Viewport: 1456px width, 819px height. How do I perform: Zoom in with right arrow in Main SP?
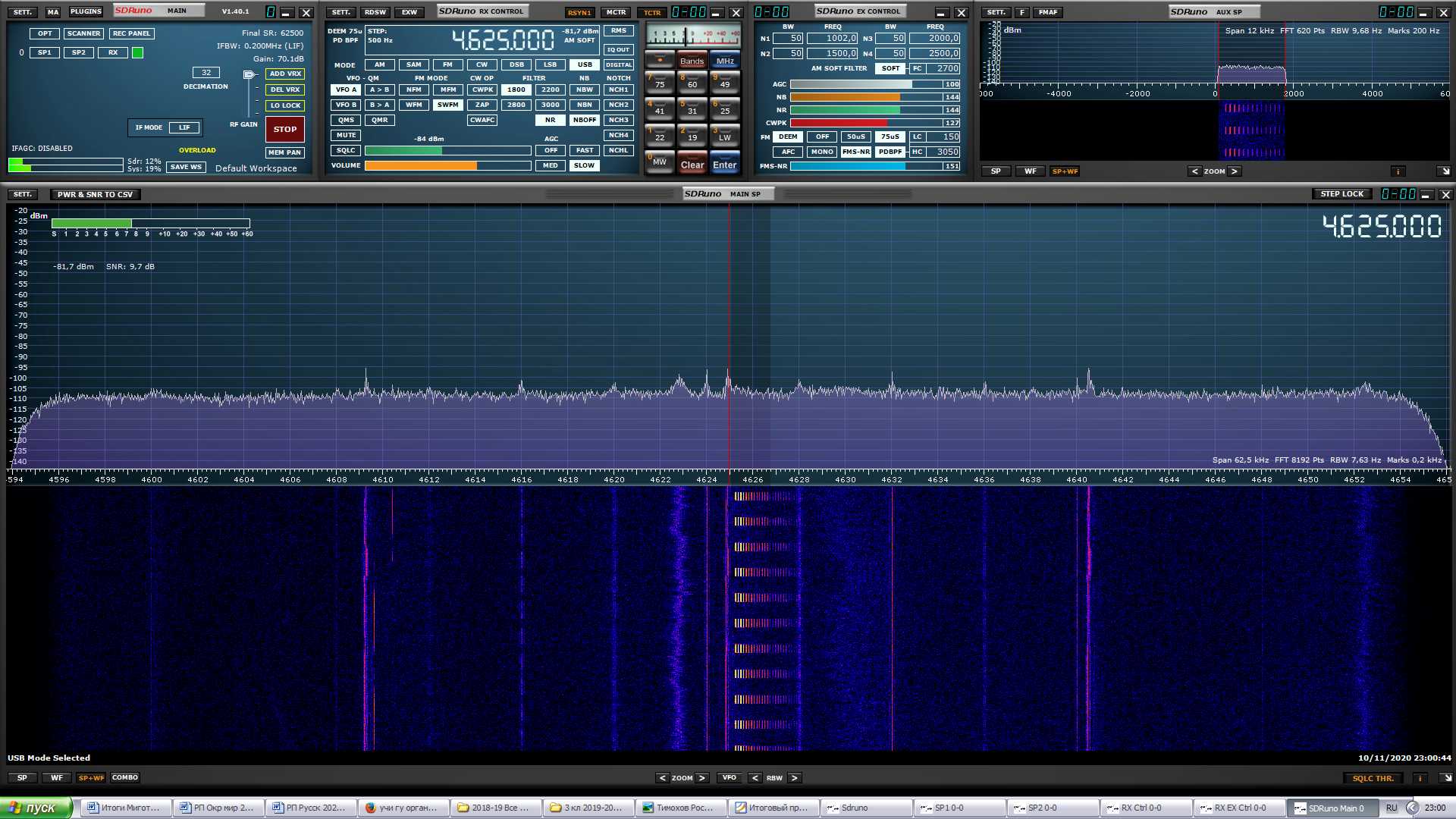click(x=702, y=778)
